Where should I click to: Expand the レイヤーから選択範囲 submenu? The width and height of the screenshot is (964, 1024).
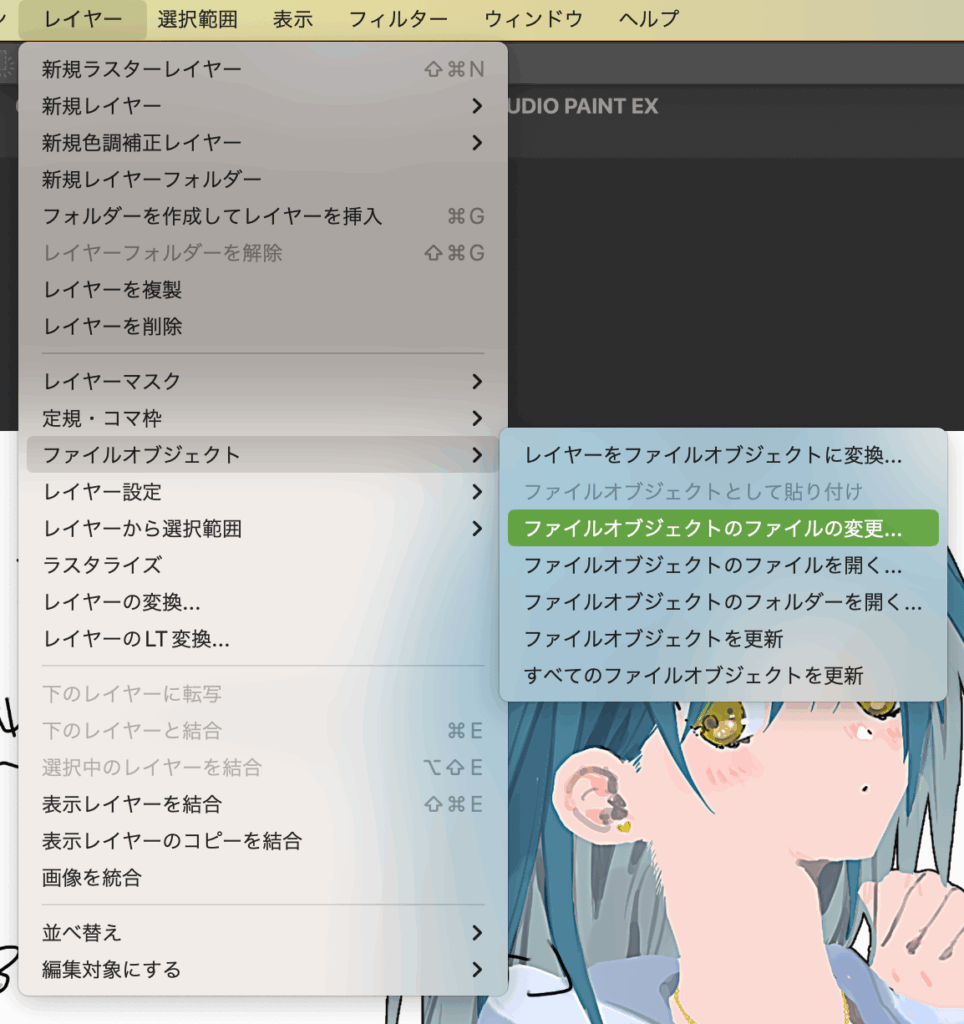(263, 528)
